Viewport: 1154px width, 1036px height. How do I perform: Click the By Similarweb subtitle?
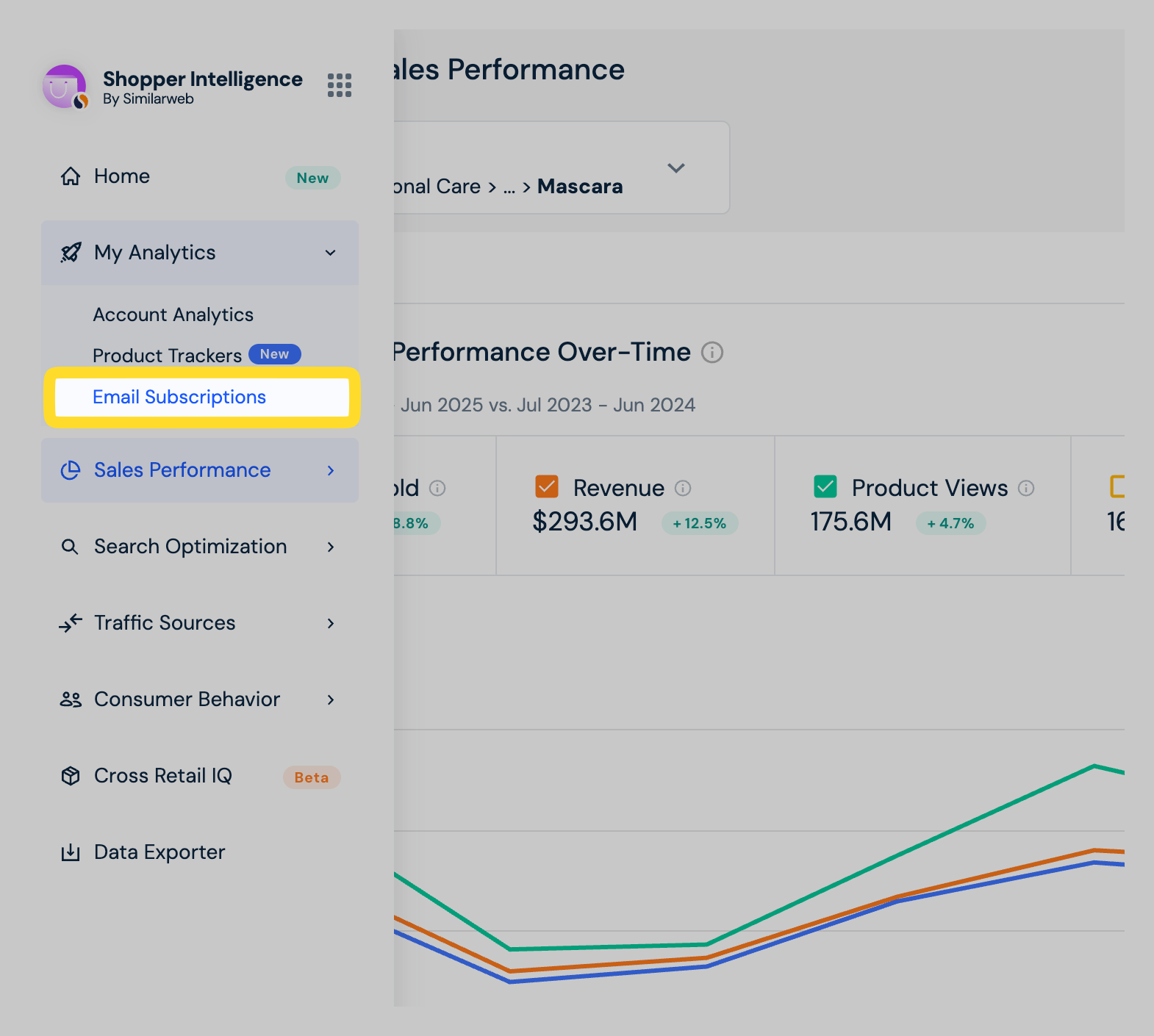pos(148,99)
